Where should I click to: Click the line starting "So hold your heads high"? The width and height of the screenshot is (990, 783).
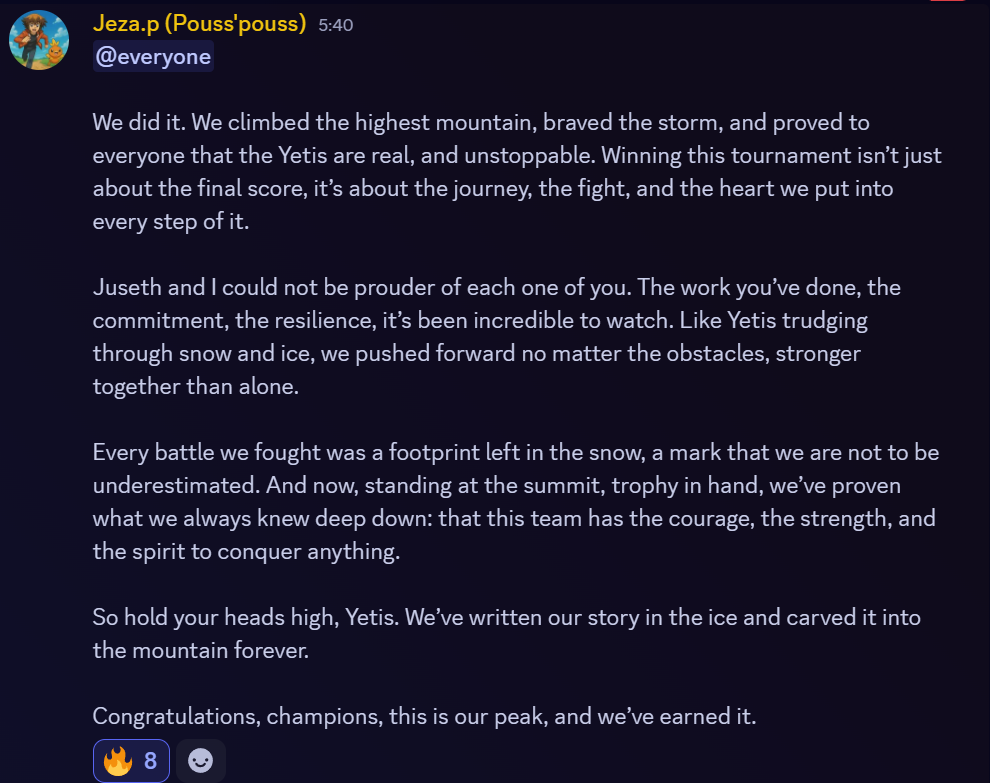pos(506,618)
